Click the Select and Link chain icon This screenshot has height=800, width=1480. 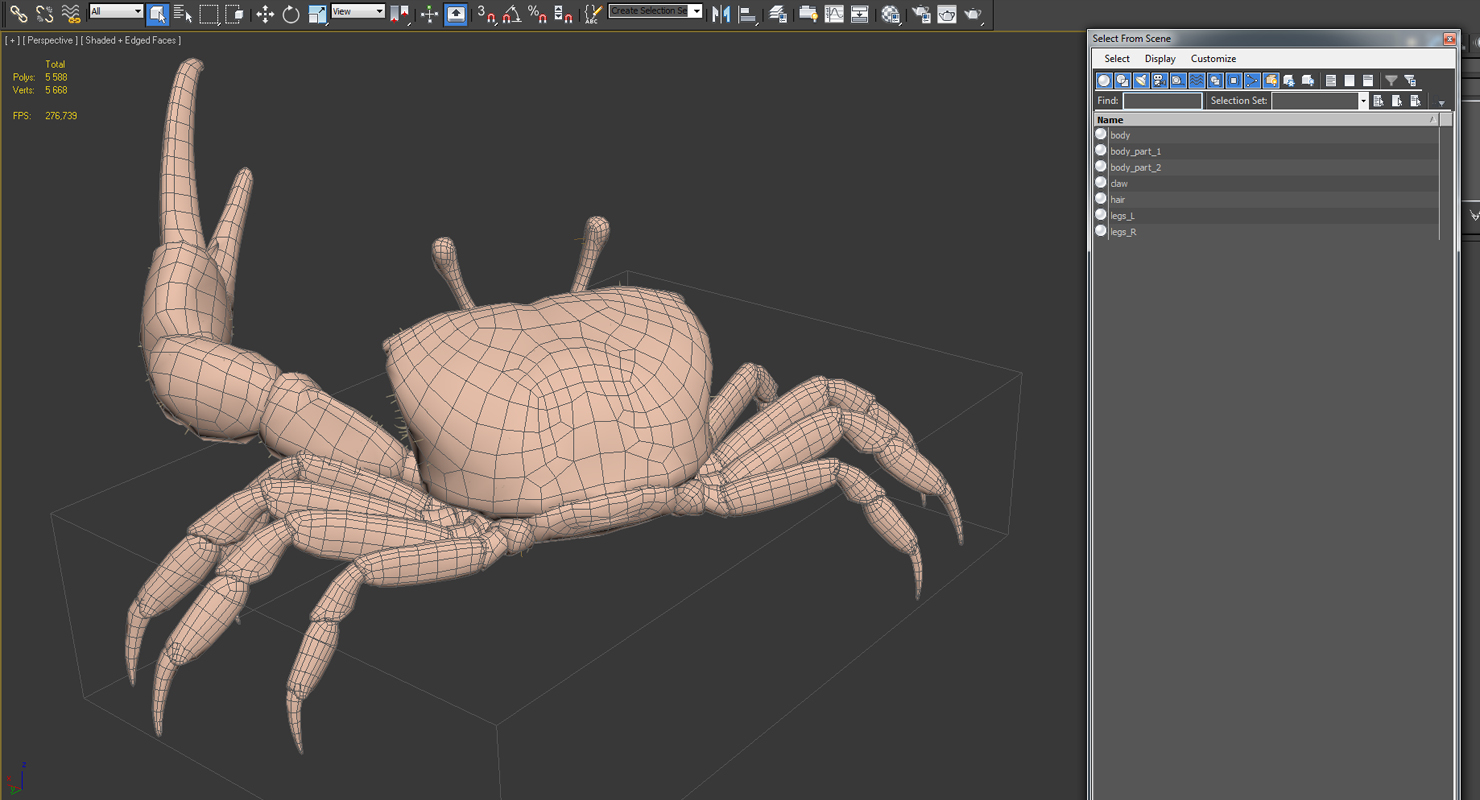pos(18,14)
